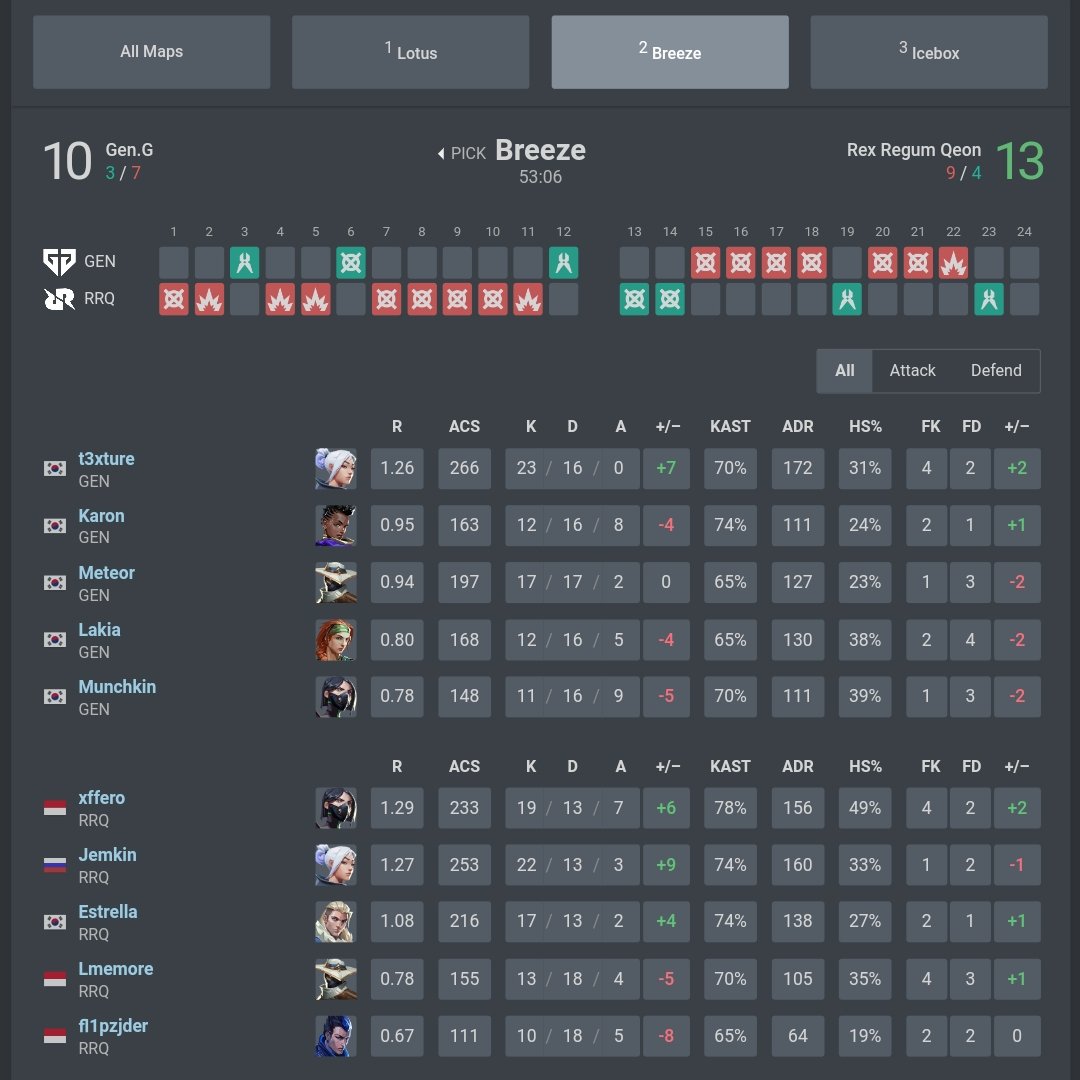The width and height of the screenshot is (1080, 1080).
Task: Click Lakia's Skye agent icon
Action: coord(336,639)
